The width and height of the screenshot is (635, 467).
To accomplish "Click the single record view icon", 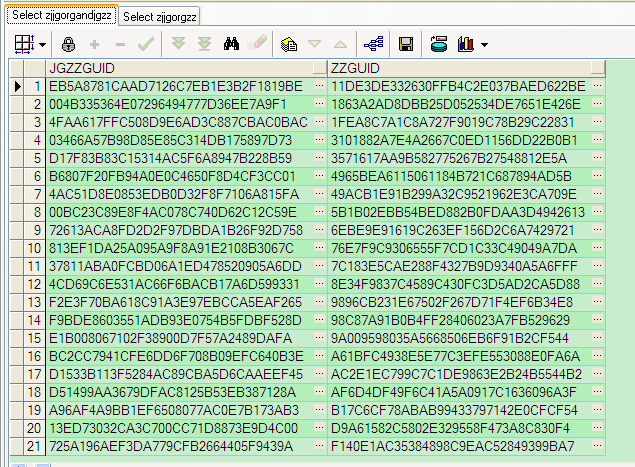I will (289, 44).
